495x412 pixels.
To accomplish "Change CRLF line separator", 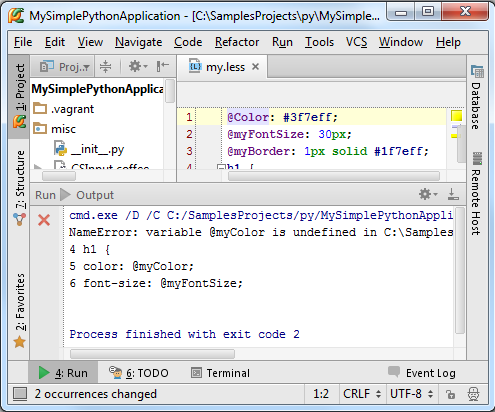I will [x=362, y=394].
